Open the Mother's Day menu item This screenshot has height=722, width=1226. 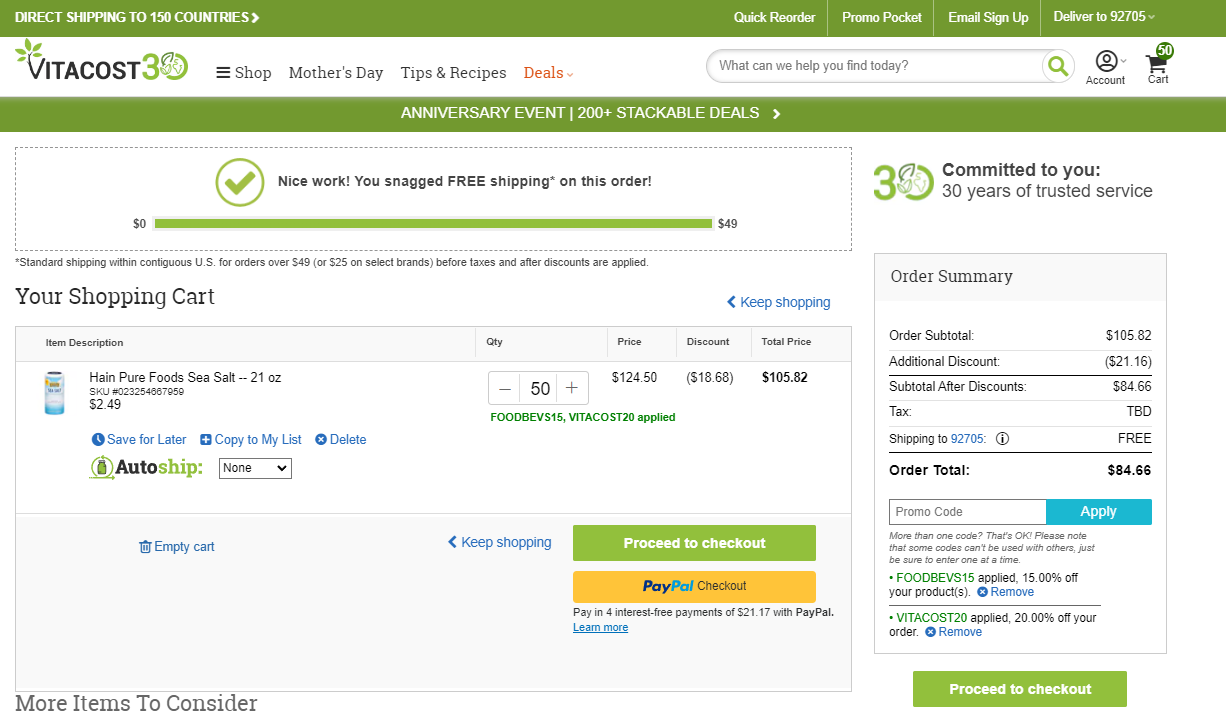pos(336,73)
